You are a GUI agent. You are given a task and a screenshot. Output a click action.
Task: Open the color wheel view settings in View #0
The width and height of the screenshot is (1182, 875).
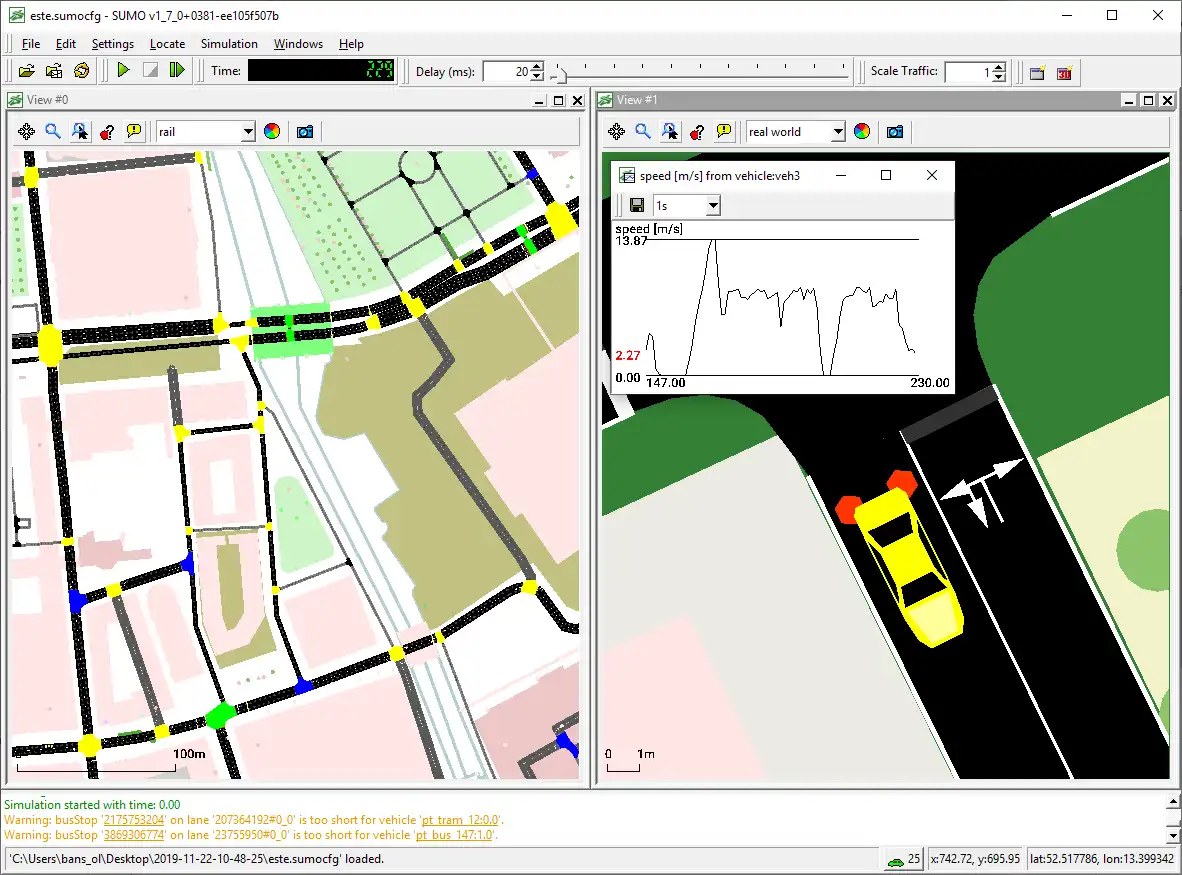272,132
